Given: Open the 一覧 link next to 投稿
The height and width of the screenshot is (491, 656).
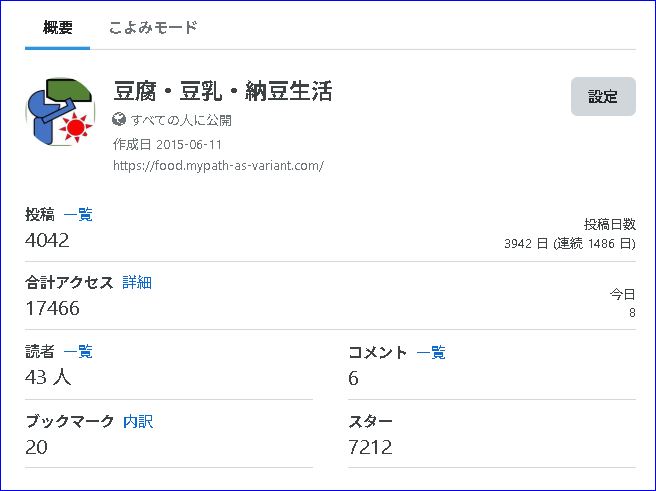Looking at the screenshot, I should click(78, 215).
